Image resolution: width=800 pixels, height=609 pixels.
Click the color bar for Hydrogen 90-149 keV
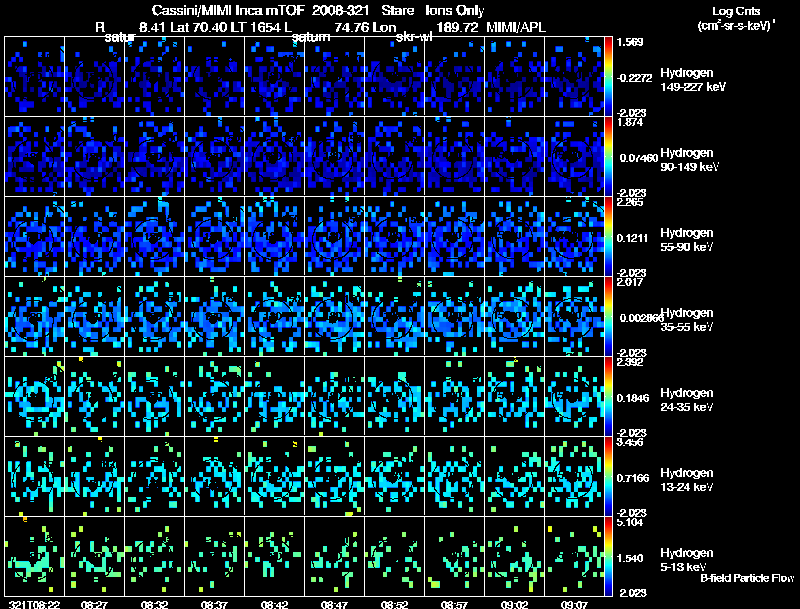click(x=608, y=157)
